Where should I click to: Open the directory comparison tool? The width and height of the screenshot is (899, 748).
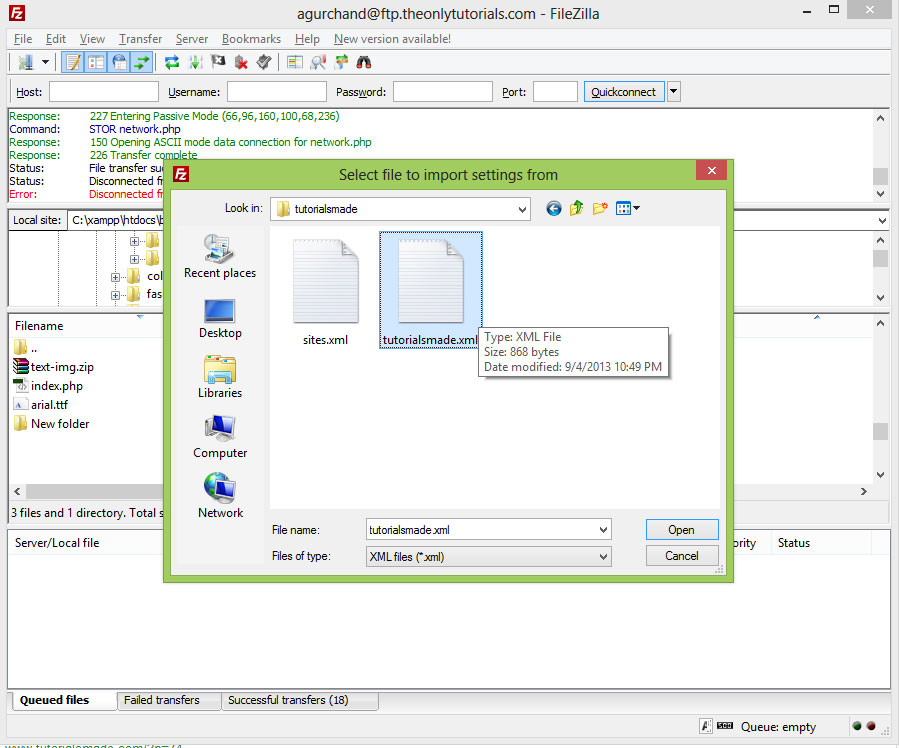295,62
